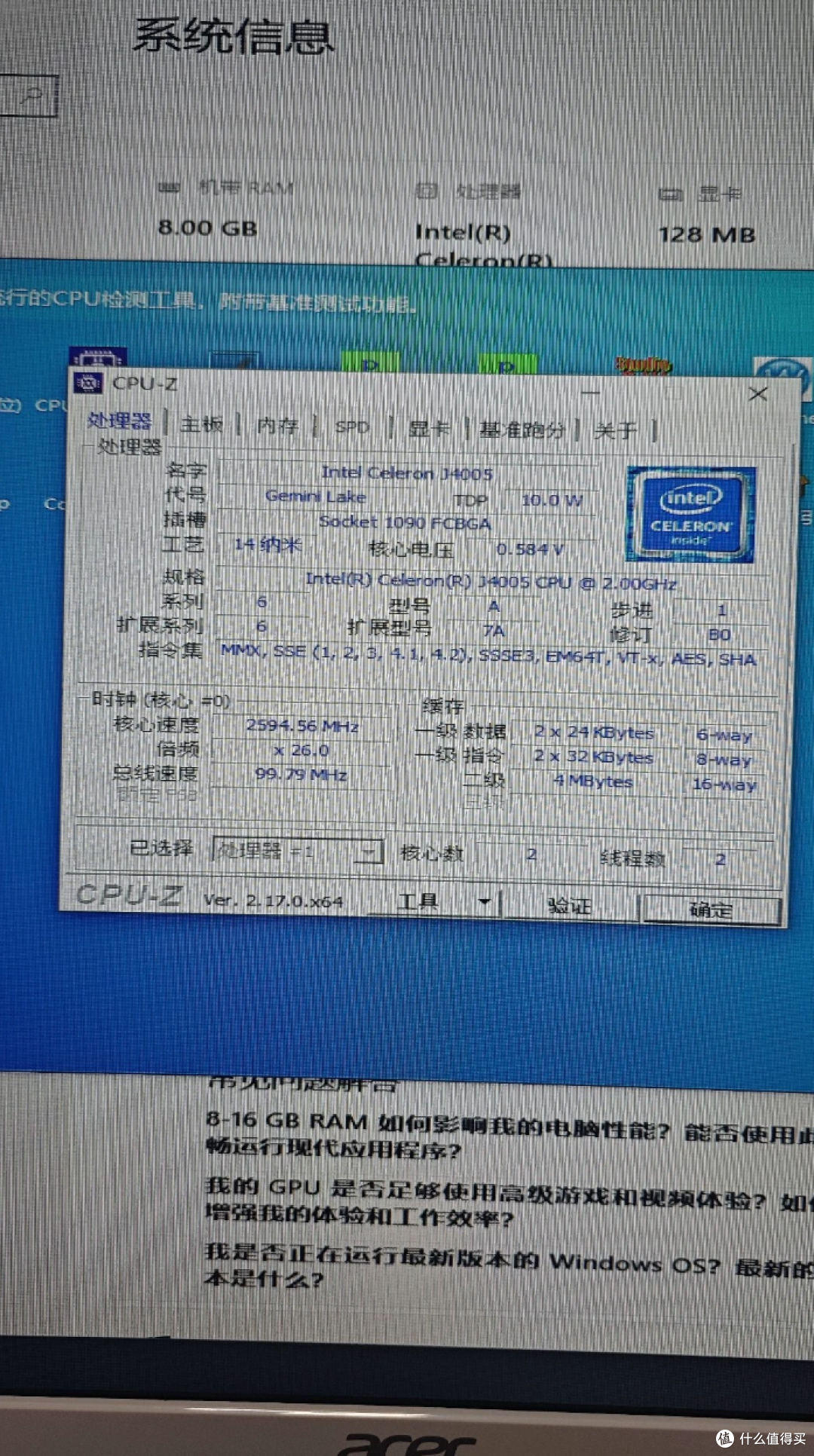
Task: Click the Socket 1090 FCBGA value
Action: [405, 522]
